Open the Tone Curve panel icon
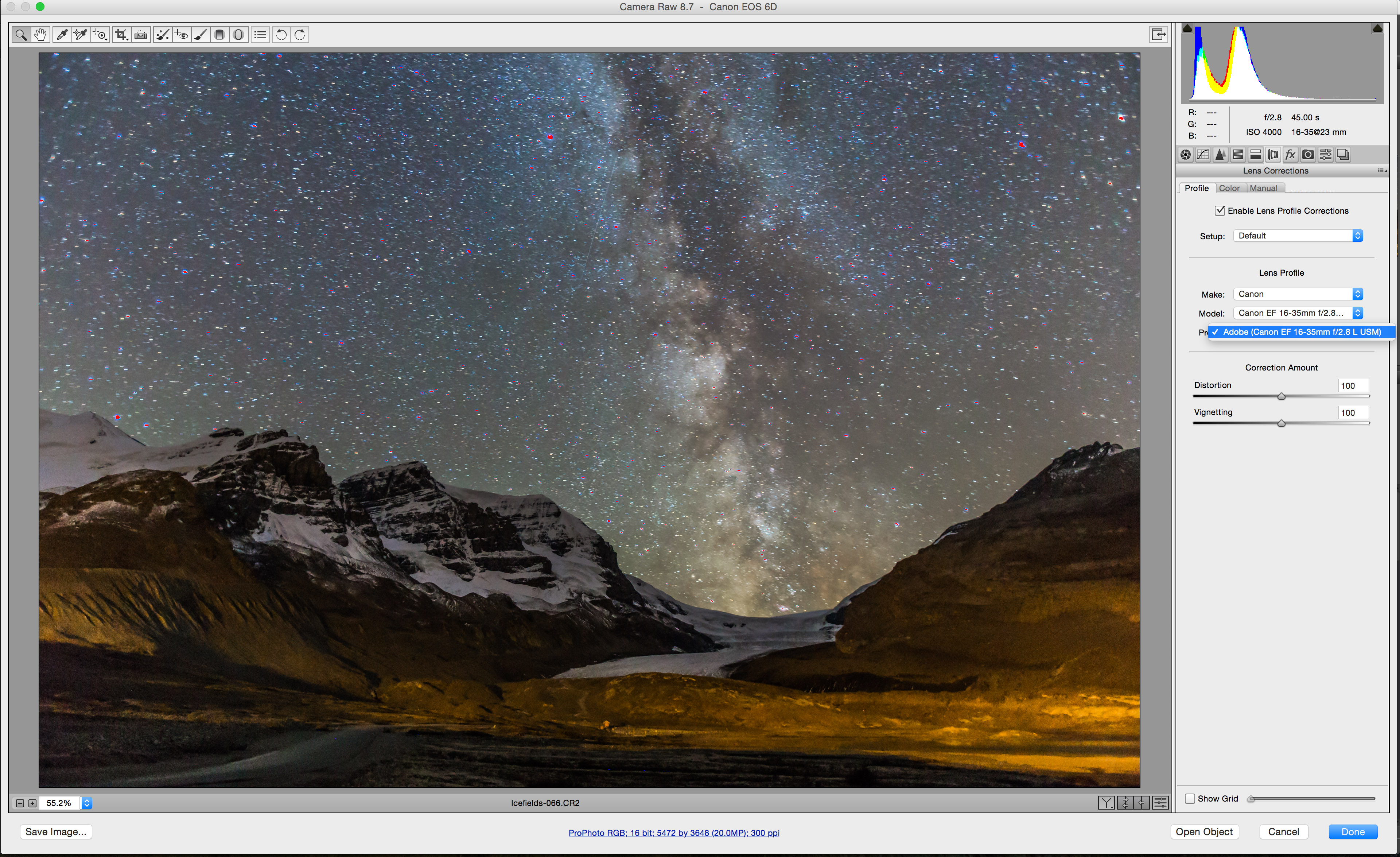This screenshot has width=1400, height=857. 1203,155
